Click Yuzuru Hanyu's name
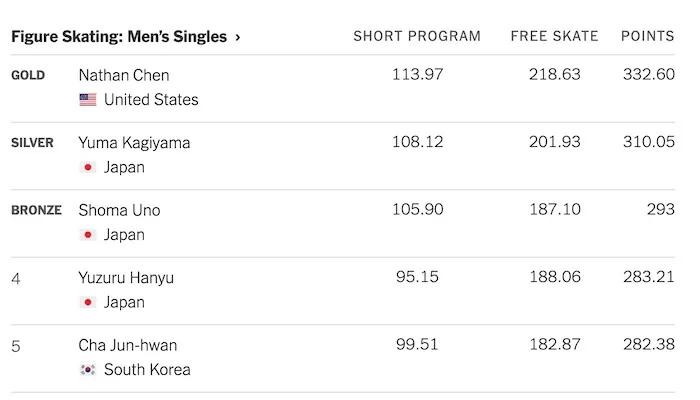Image resolution: width=700 pixels, height=400 pixels. [x=126, y=278]
